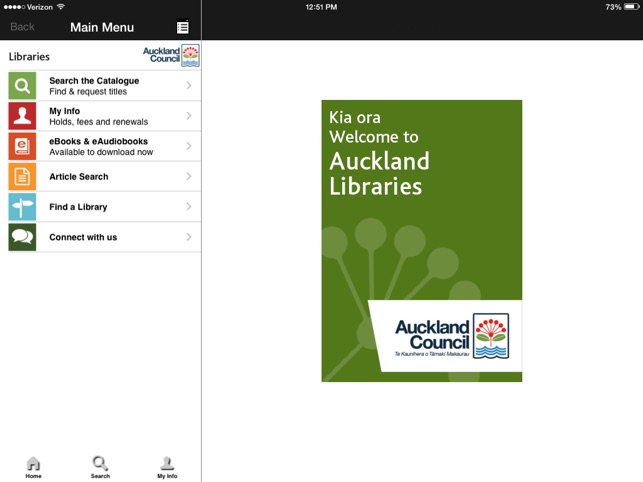Tap the battery indicator icon

click(x=632, y=7)
